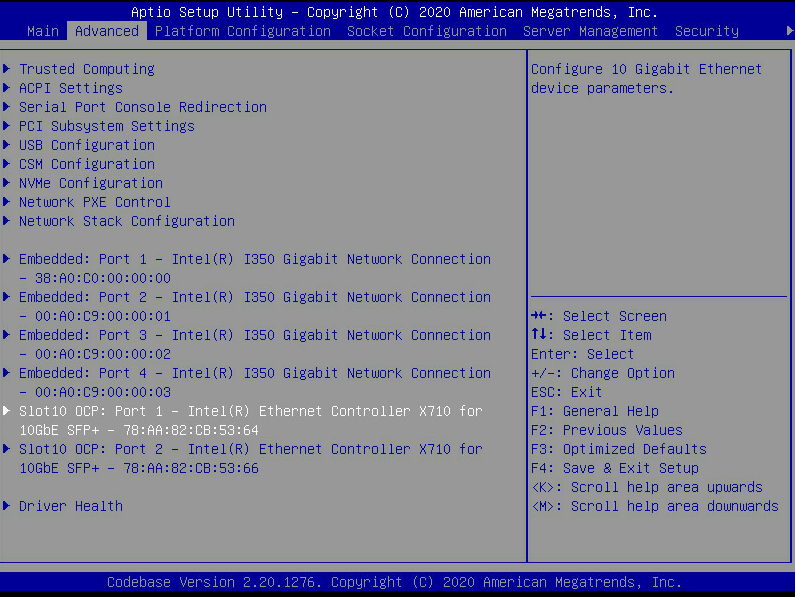Open Embedded Port 2 I350 network entry
Screen dimensions: 796x597
(255, 306)
